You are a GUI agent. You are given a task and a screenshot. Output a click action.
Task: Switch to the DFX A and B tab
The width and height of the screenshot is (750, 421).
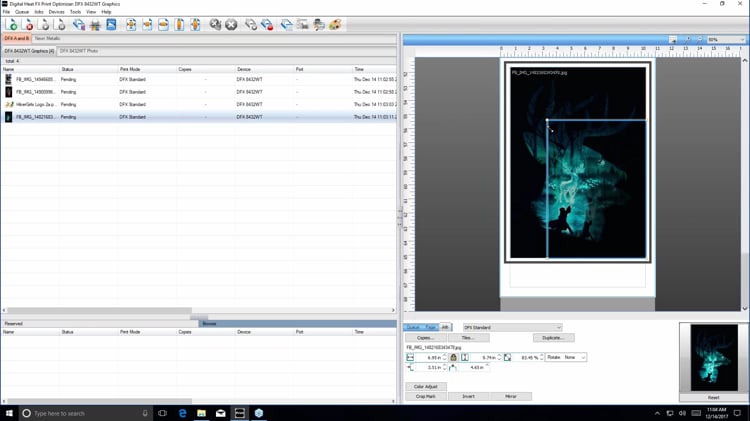coord(17,38)
